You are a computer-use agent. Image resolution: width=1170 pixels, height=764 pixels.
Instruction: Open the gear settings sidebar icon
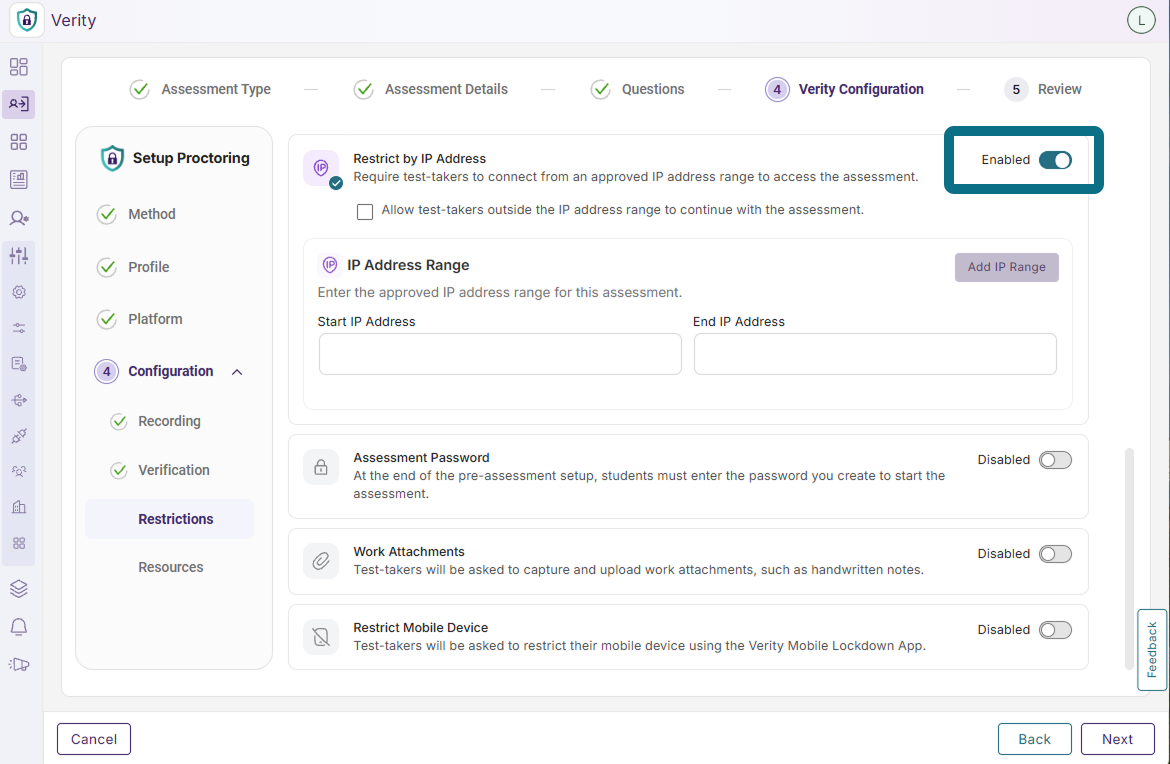pos(19,292)
